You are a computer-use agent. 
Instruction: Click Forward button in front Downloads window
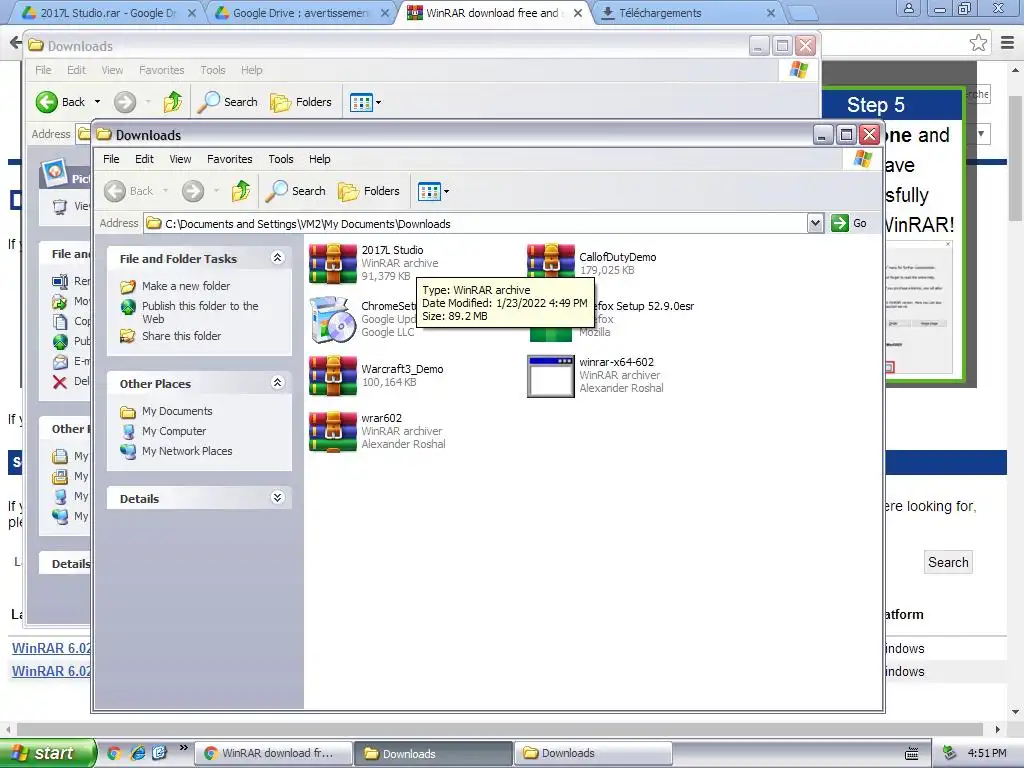pyautogui.click(x=193, y=191)
